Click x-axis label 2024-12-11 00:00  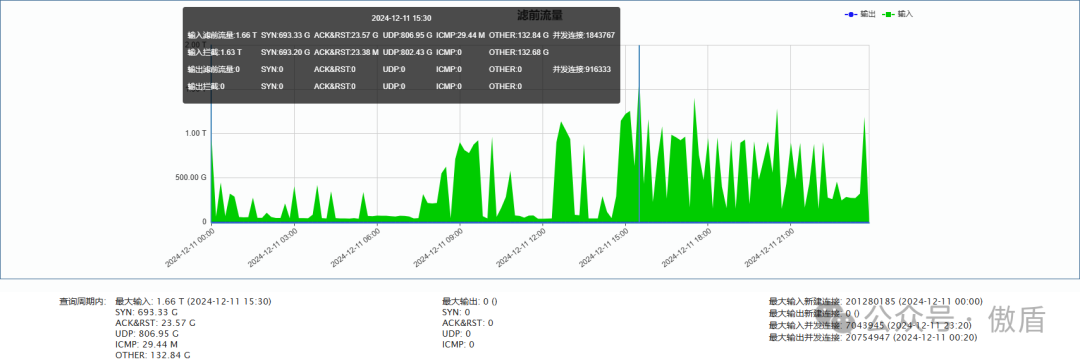190,248
